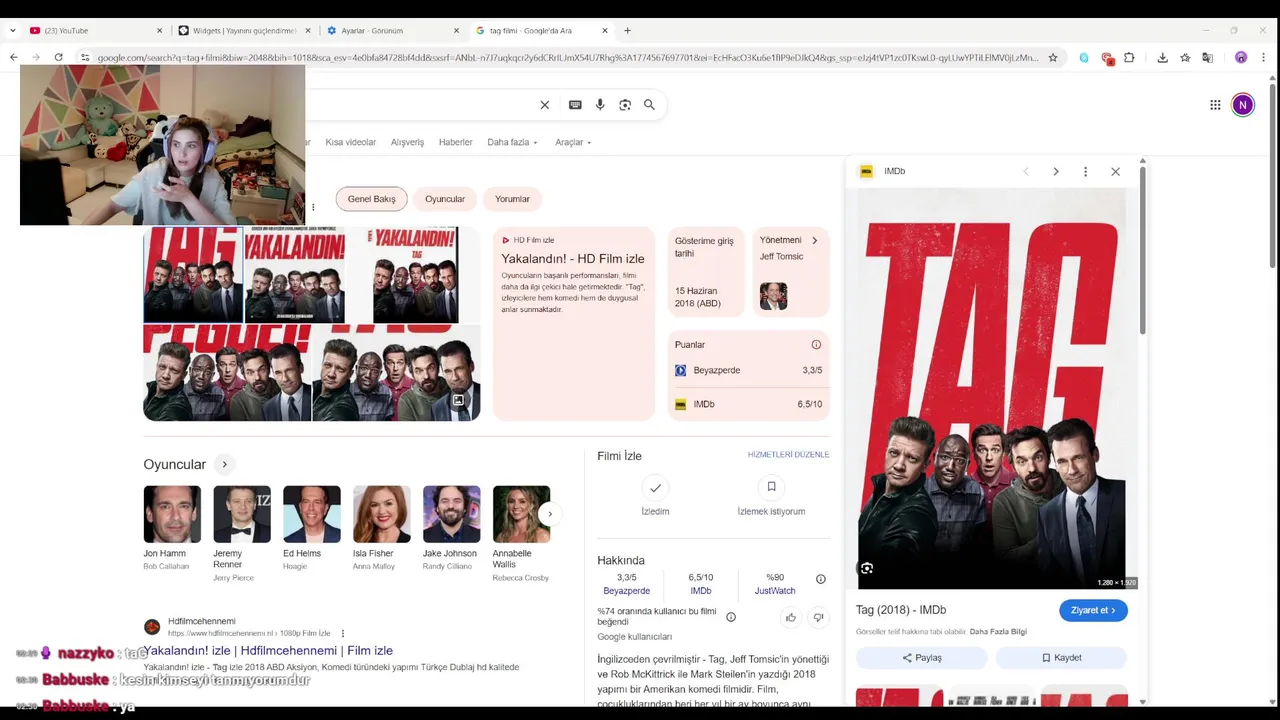Select the Genel Bakış chip
Screen dimensions: 1280x720
(371, 199)
